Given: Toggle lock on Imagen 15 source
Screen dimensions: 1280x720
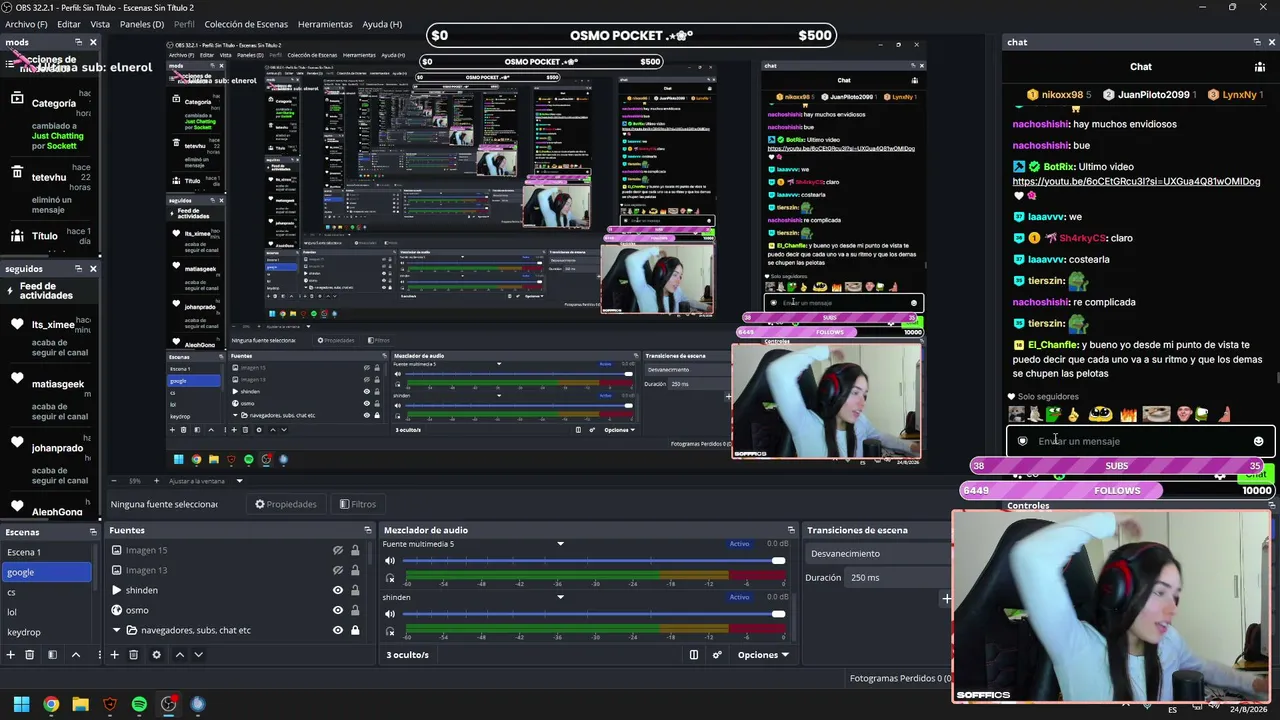Looking at the screenshot, I should tap(355, 550).
